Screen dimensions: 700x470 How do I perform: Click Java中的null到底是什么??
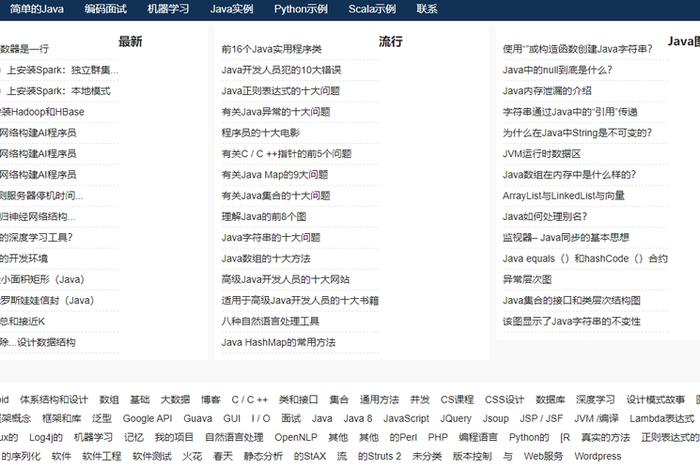pos(557,70)
